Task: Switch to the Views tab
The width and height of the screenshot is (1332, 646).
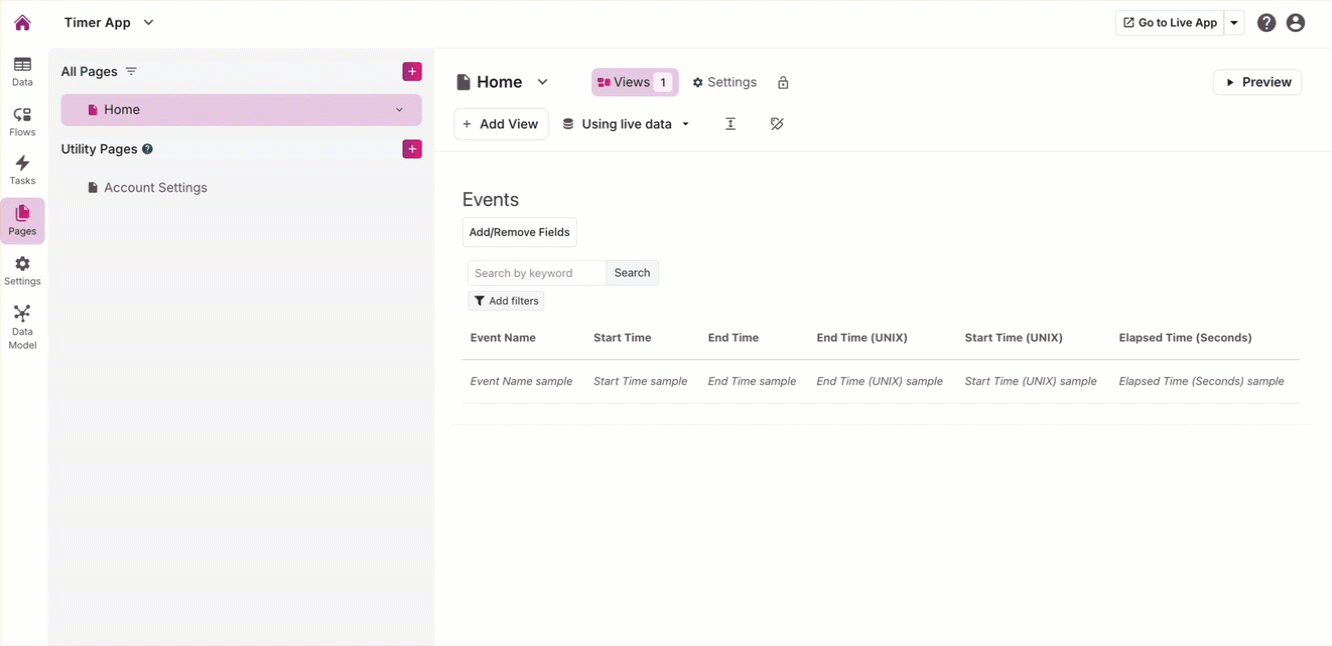Action: tap(634, 82)
